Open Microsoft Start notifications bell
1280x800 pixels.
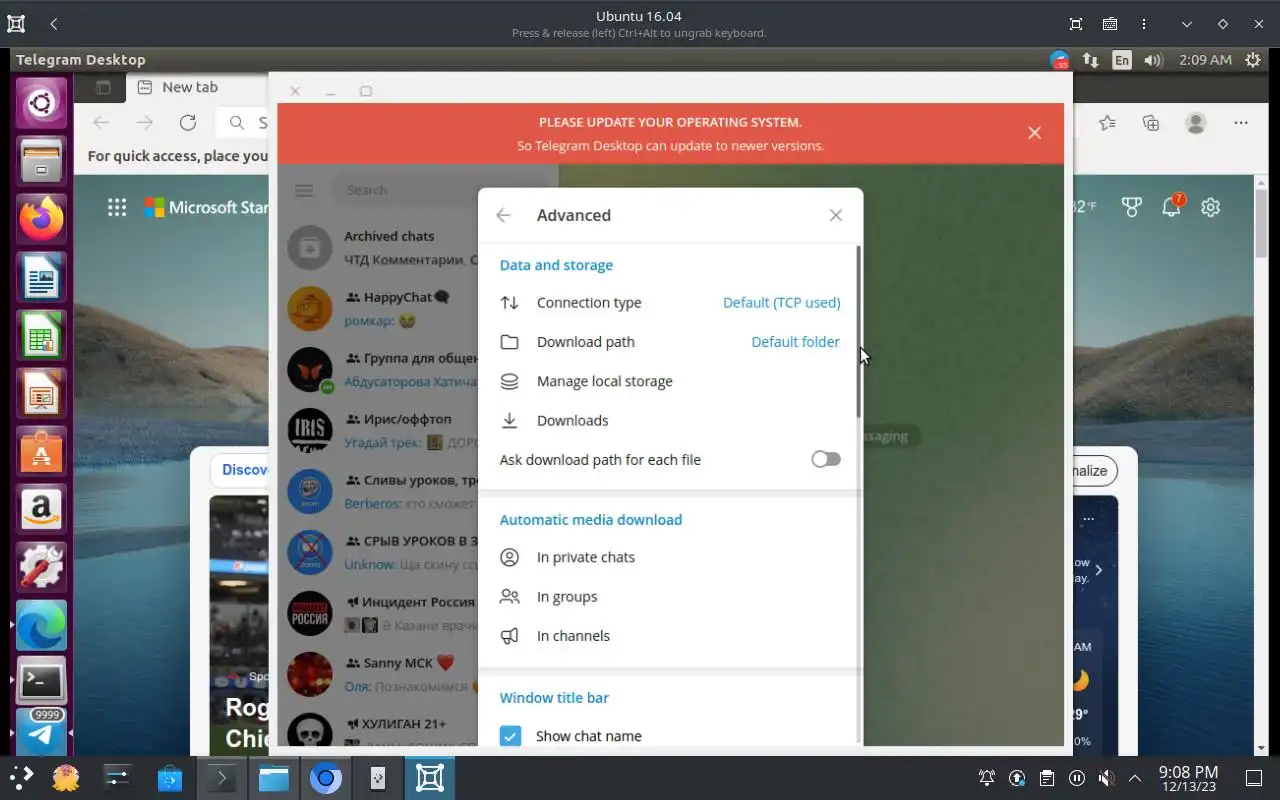point(1171,206)
